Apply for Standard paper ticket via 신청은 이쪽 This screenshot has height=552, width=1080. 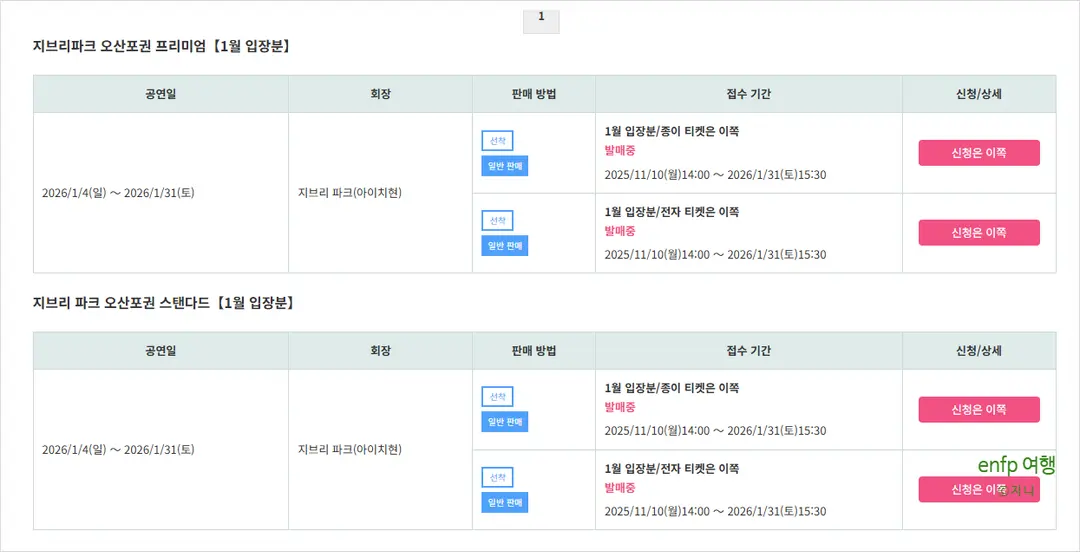pos(979,409)
